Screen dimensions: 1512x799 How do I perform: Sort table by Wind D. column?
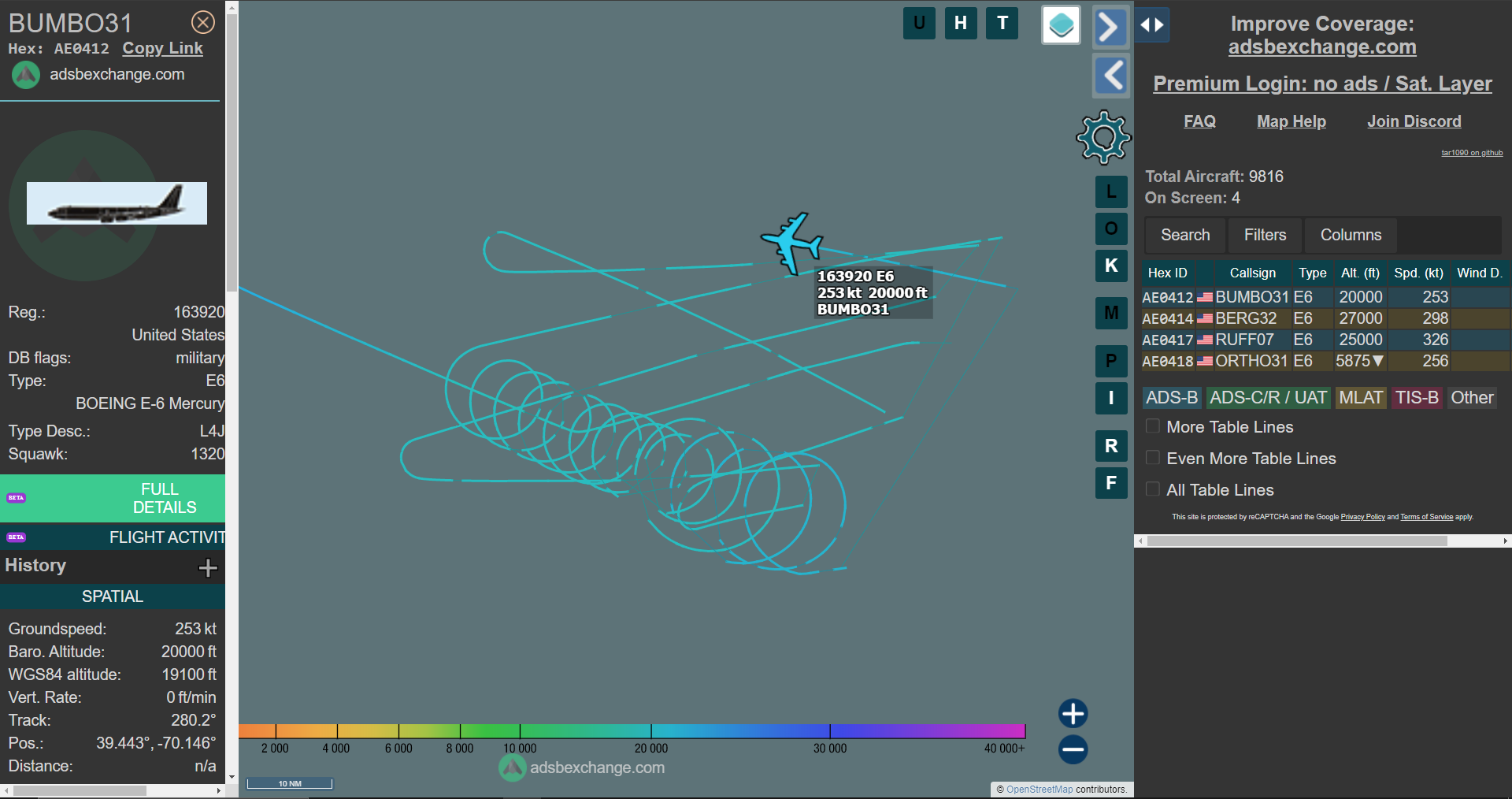coord(1480,273)
